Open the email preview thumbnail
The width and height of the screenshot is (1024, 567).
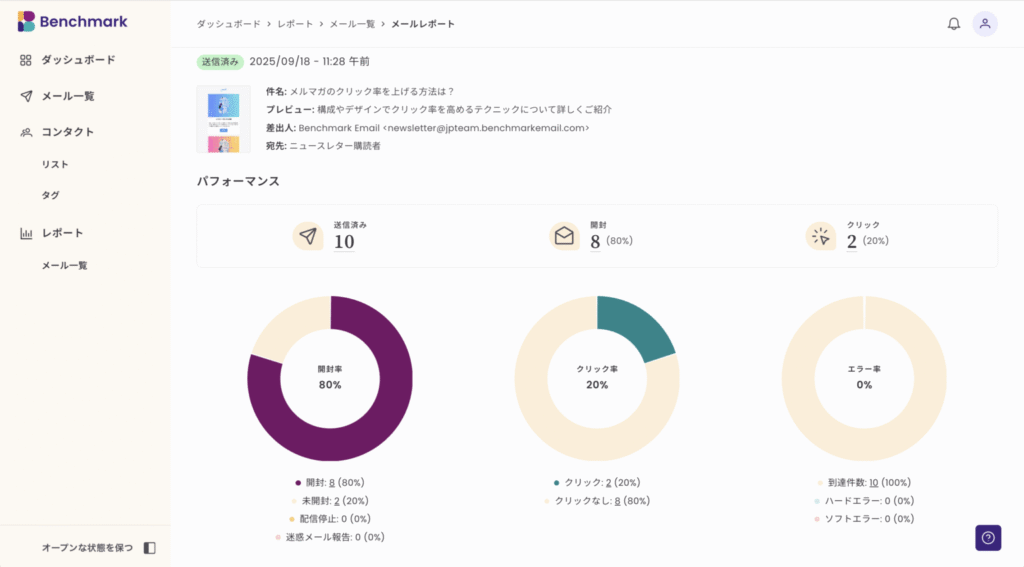pyautogui.click(x=223, y=119)
